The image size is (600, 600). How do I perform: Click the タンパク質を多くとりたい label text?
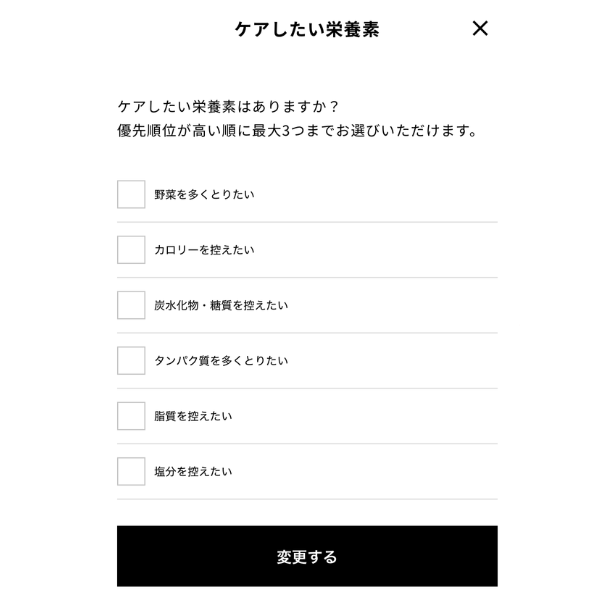pos(221,361)
